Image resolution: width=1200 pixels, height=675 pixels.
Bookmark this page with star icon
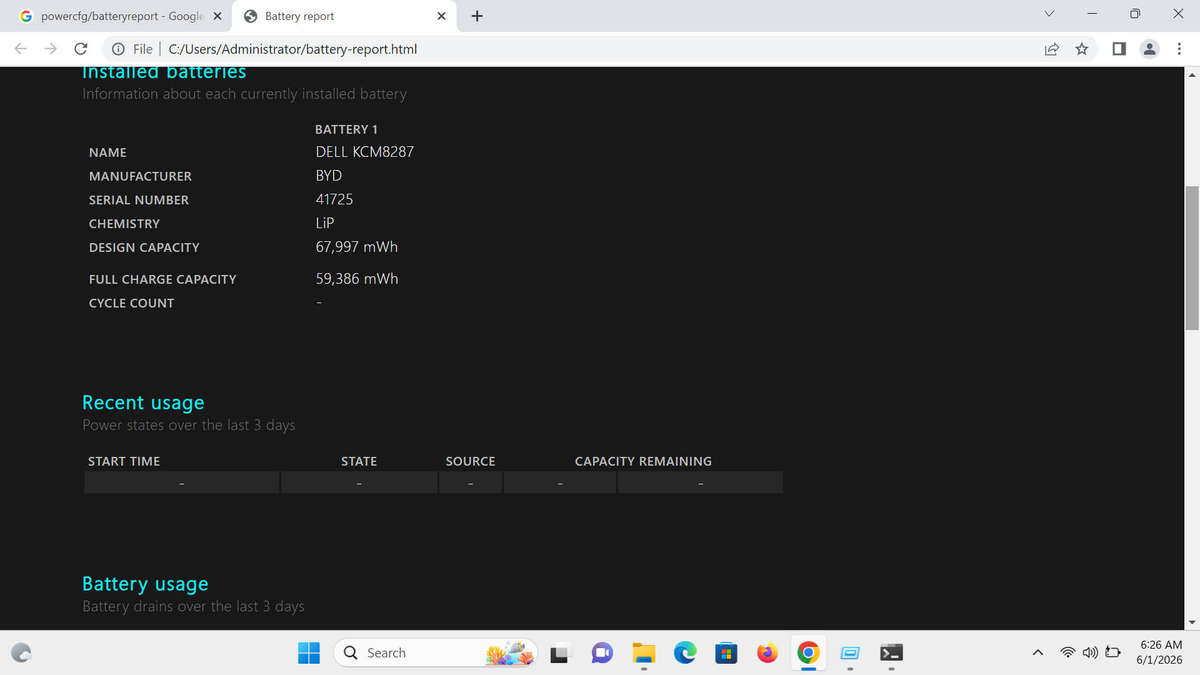tap(1081, 49)
